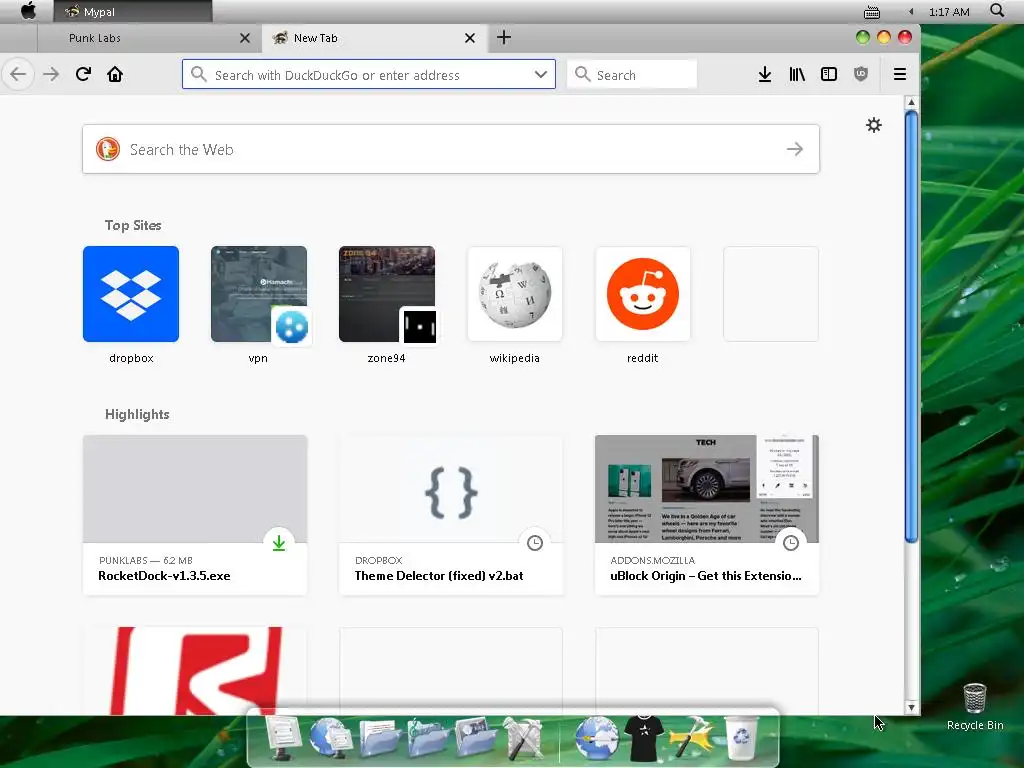Focus the toolbar Search field
The width and height of the screenshot is (1024, 768).
(x=632, y=74)
